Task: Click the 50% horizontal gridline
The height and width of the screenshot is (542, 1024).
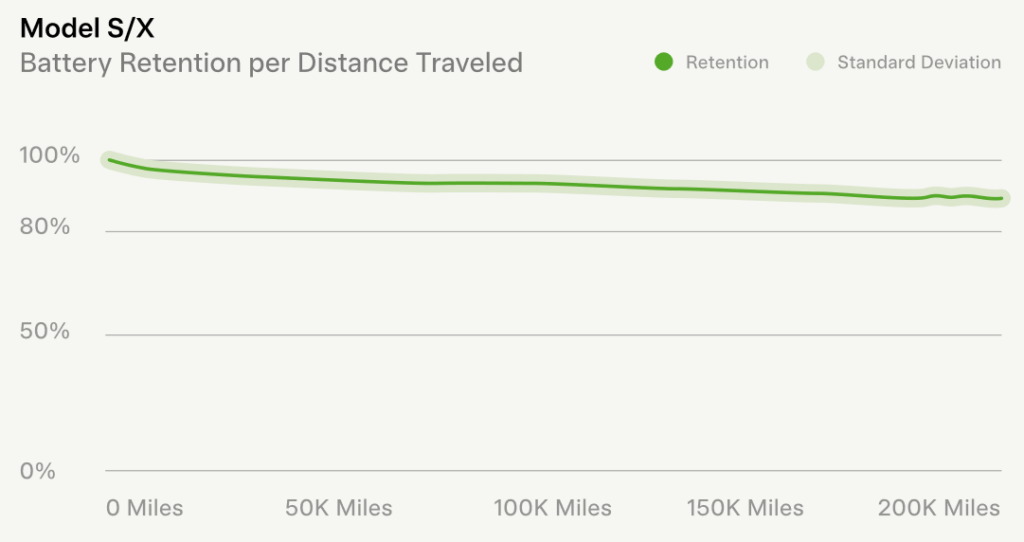Action: point(552,335)
